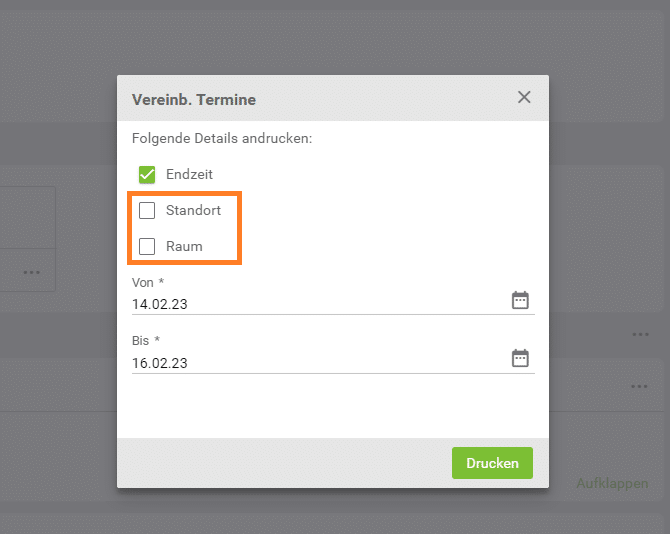
Task: Edit the Von date field 14.02.23
Action: pos(320,304)
